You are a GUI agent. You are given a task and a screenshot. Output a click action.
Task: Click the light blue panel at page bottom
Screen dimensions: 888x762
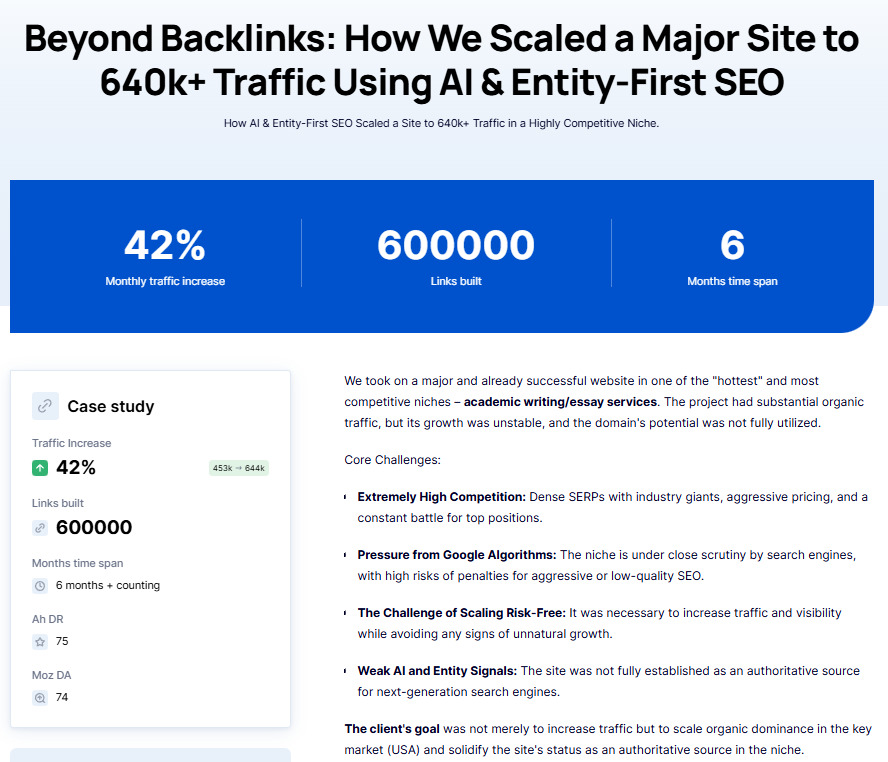[x=151, y=756]
